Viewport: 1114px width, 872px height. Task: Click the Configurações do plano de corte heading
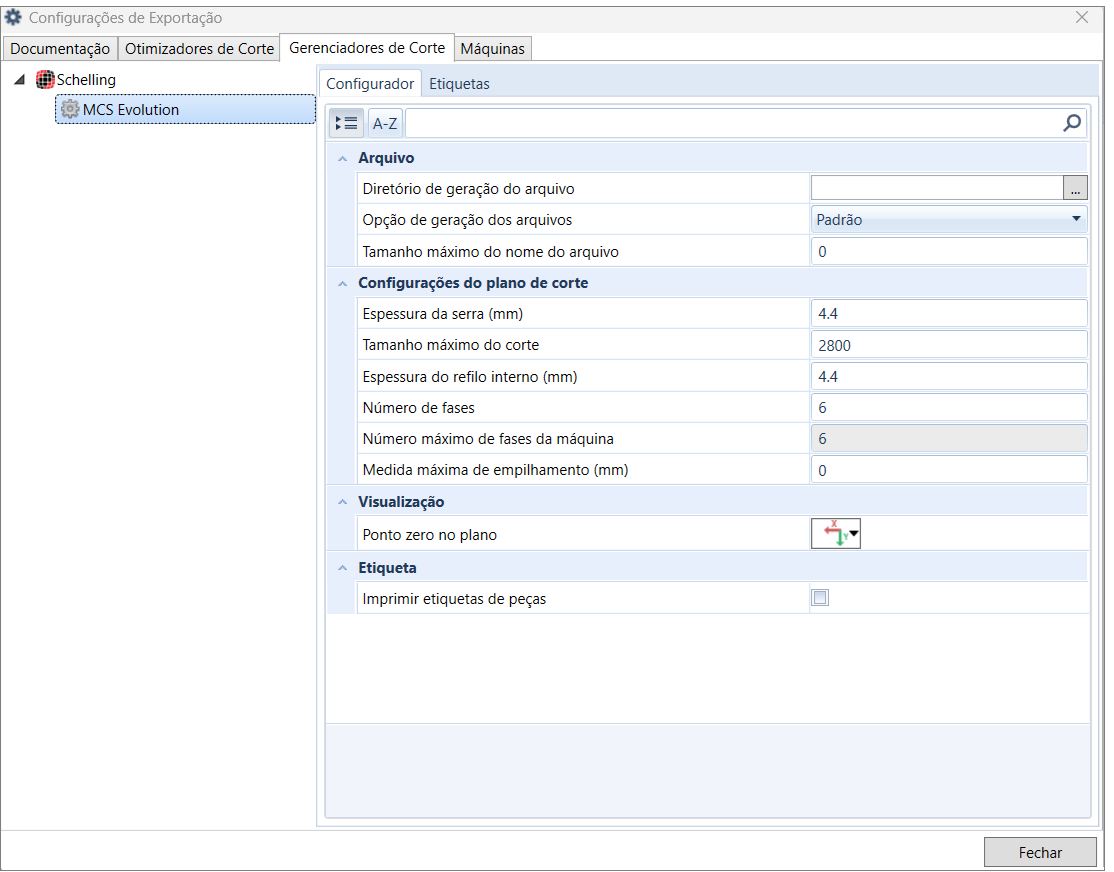coord(473,283)
